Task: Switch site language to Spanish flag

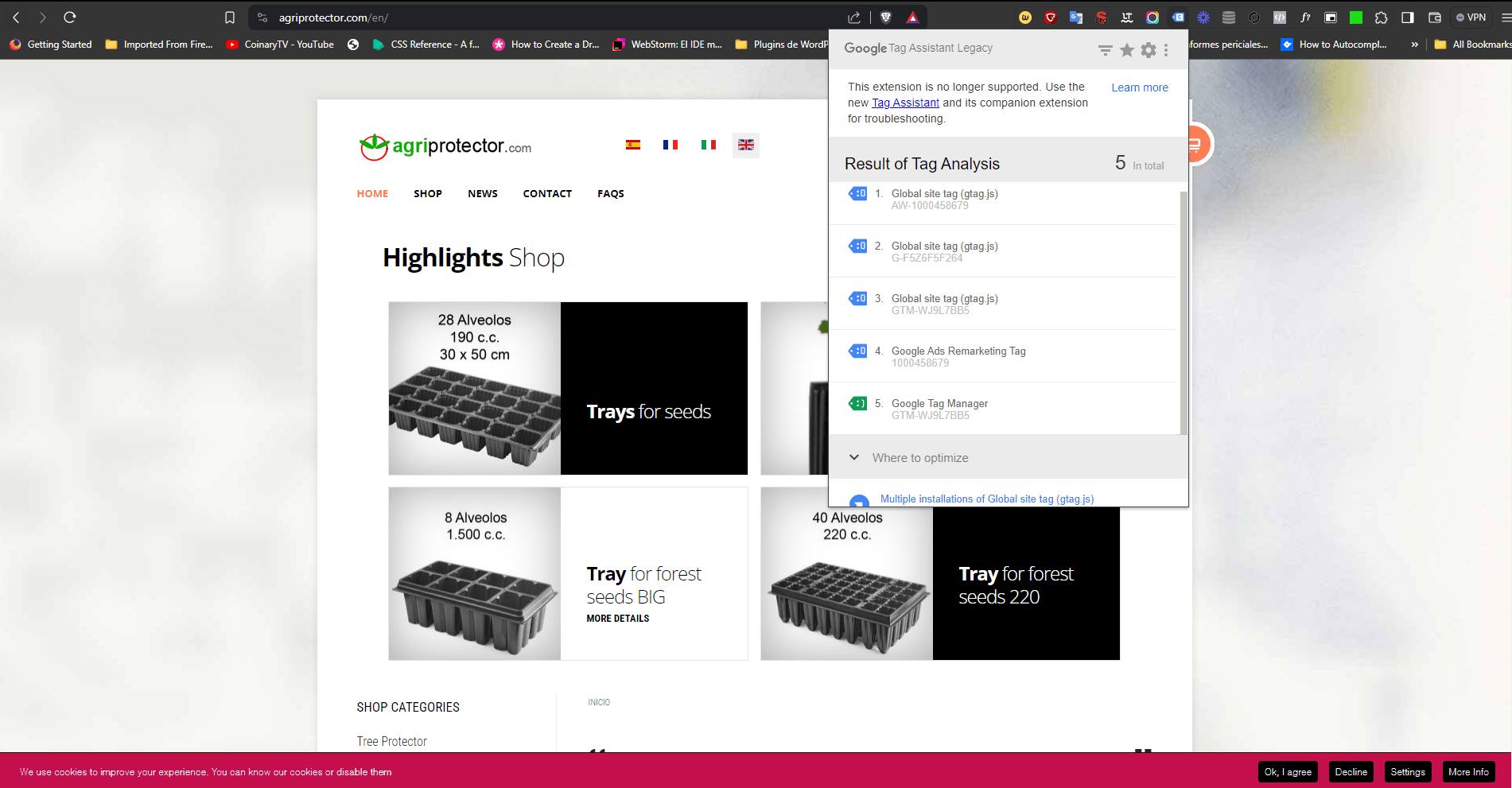Action: (633, 145)
